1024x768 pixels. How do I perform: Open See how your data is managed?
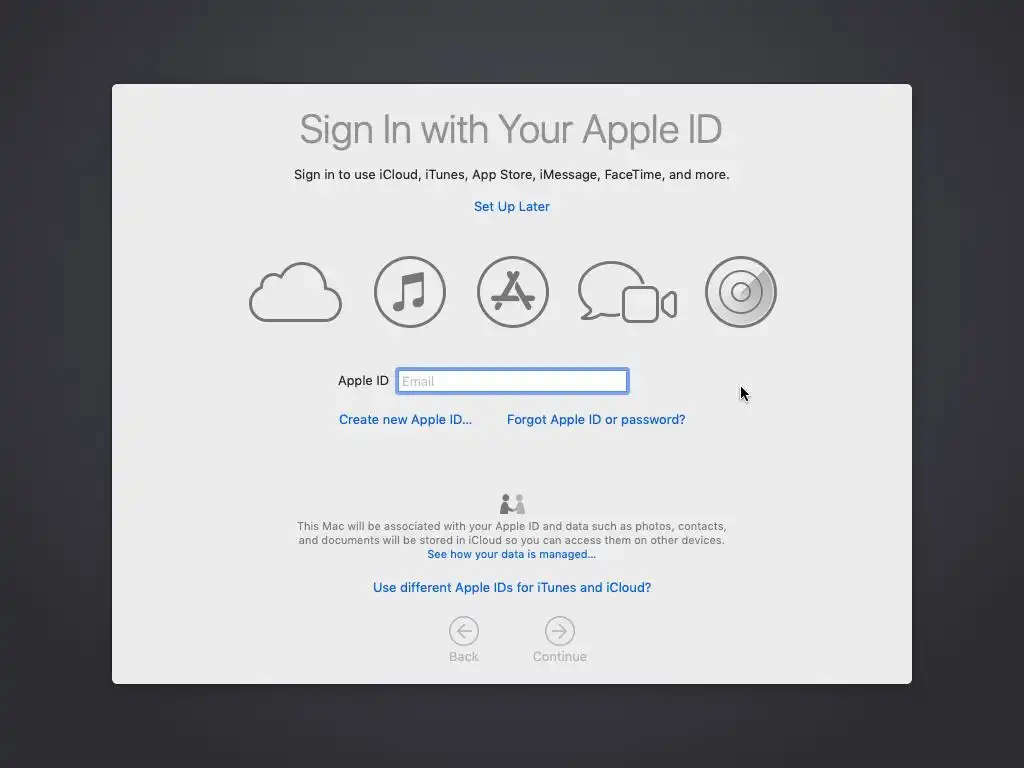coord(511,554)
